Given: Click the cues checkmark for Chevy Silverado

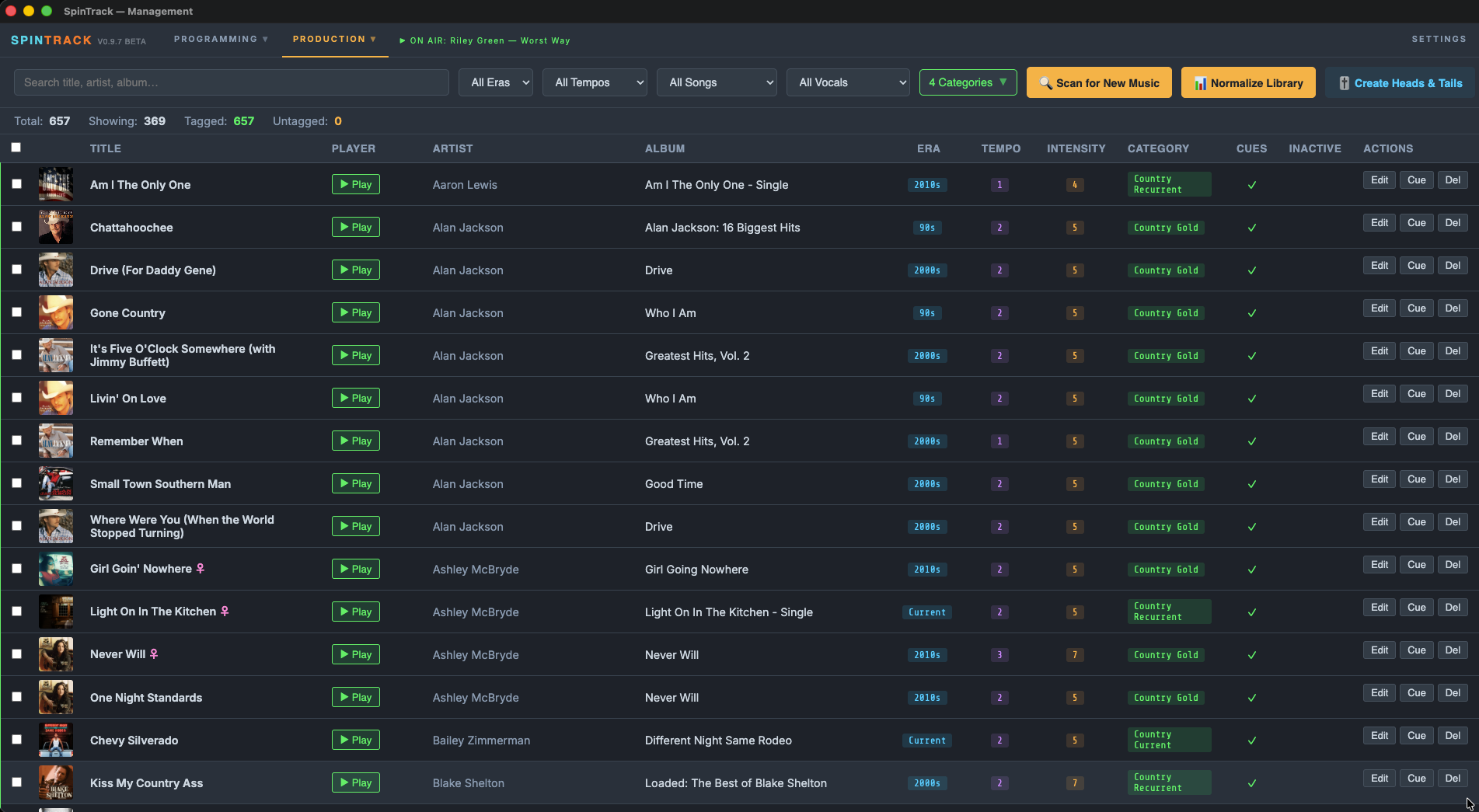Looking at the screenshot, I should pyautogui.click(x=1251, y=741).
